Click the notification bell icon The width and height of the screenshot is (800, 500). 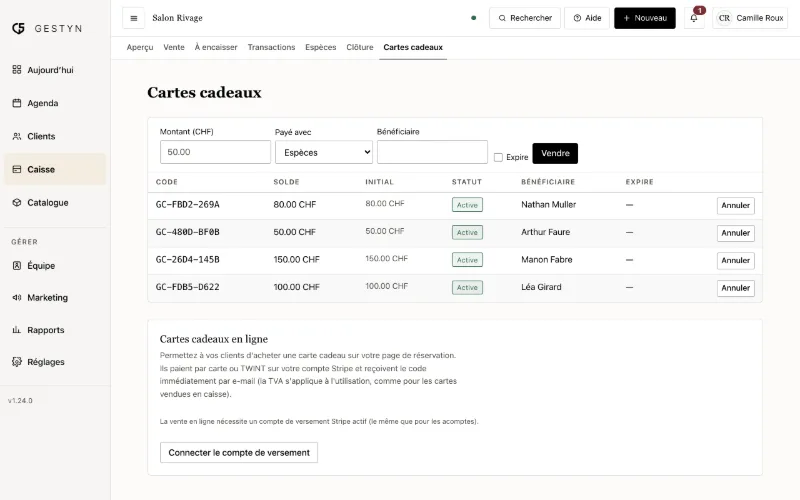coord(694,18)
